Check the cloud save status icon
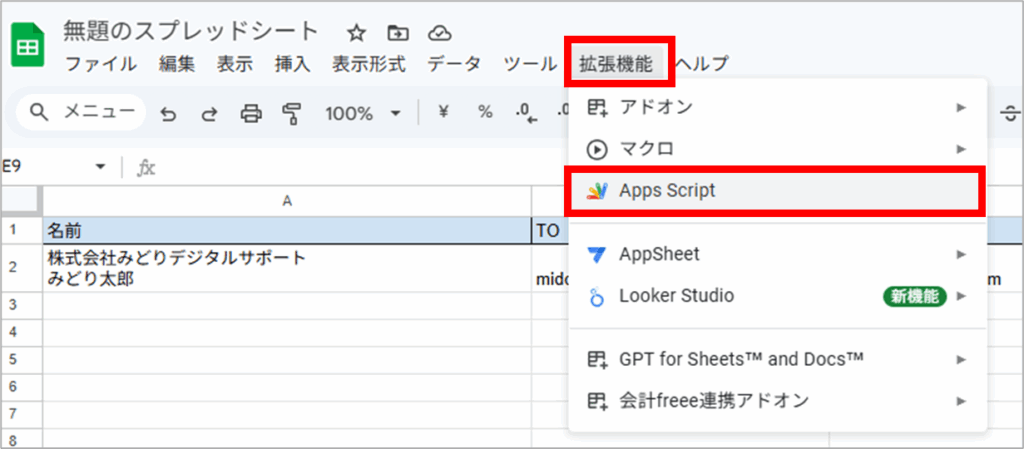This screenshot has height=449, width=1024. point(438,32)
